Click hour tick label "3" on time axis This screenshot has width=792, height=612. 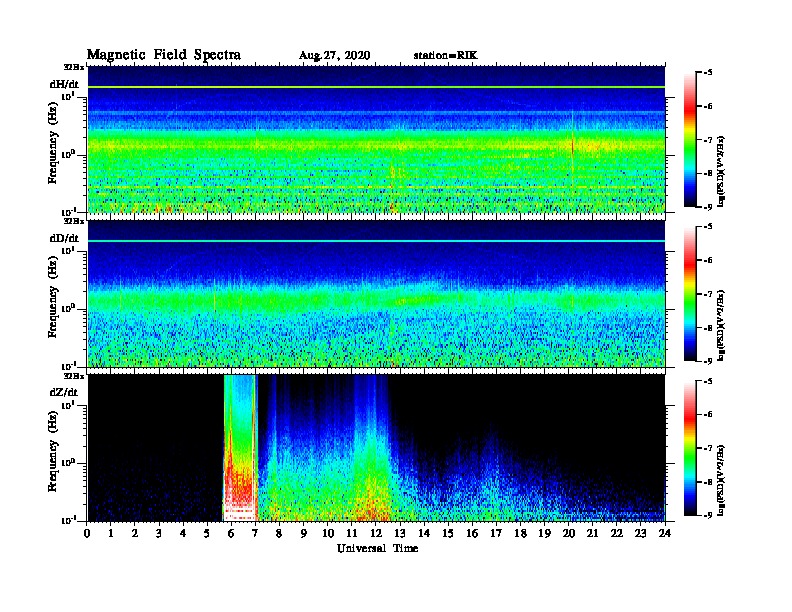tap(159, 533)
